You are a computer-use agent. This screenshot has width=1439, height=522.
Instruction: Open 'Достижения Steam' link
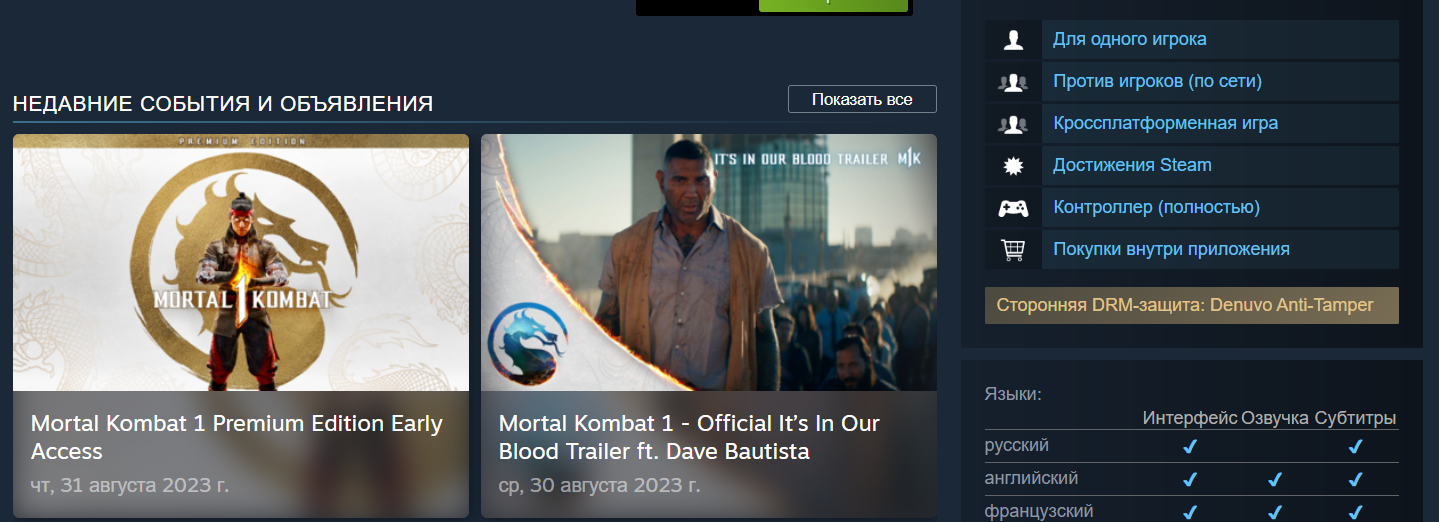coord(1132,165)
